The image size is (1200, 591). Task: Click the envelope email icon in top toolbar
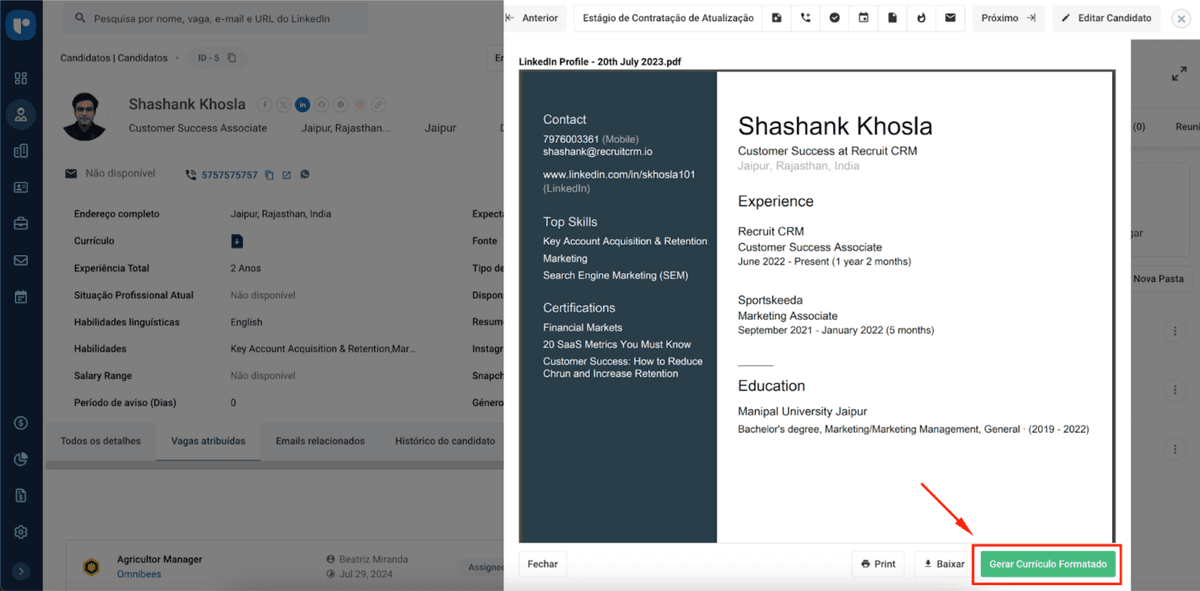tap(950, 18)
